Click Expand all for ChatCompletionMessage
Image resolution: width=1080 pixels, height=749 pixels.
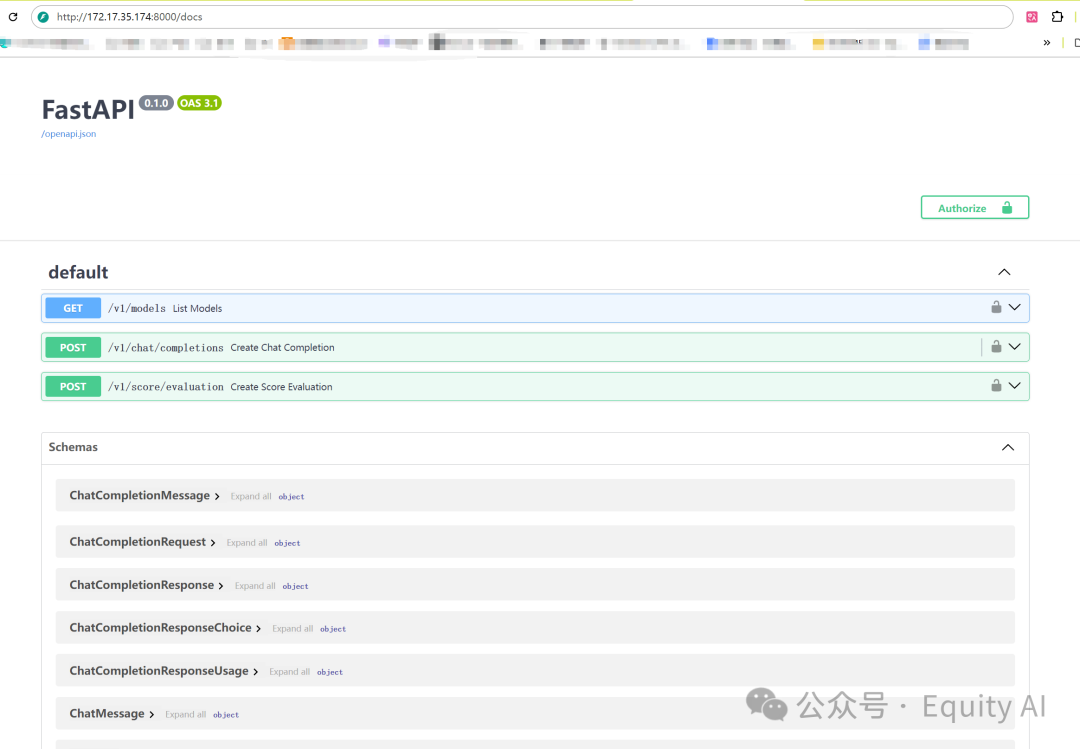coord(251,496)
